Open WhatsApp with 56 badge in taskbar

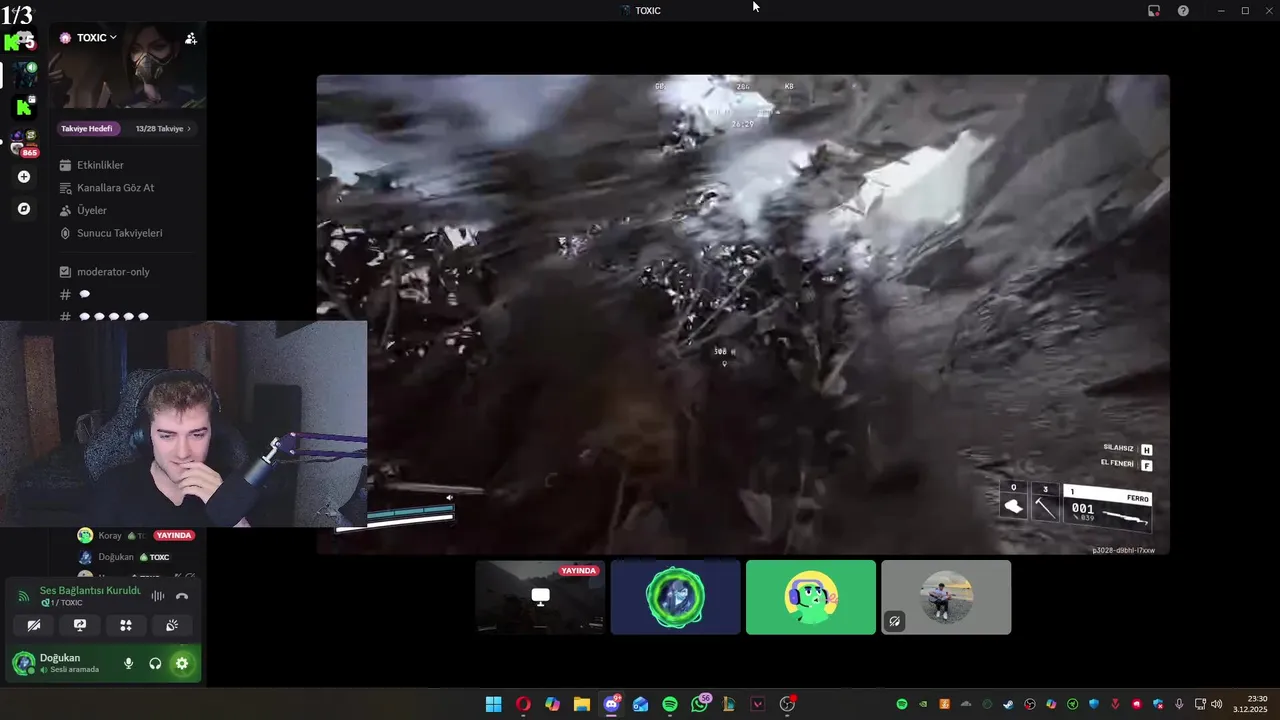700,704
